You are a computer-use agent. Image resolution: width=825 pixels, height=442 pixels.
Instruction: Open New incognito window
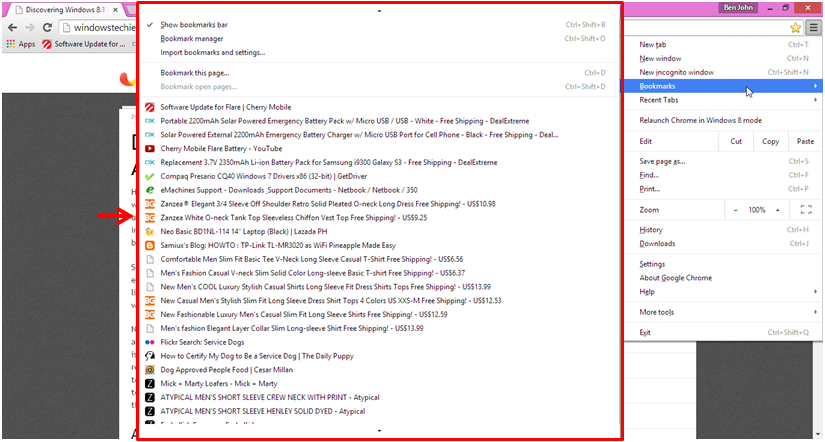[x=723, y=72]
